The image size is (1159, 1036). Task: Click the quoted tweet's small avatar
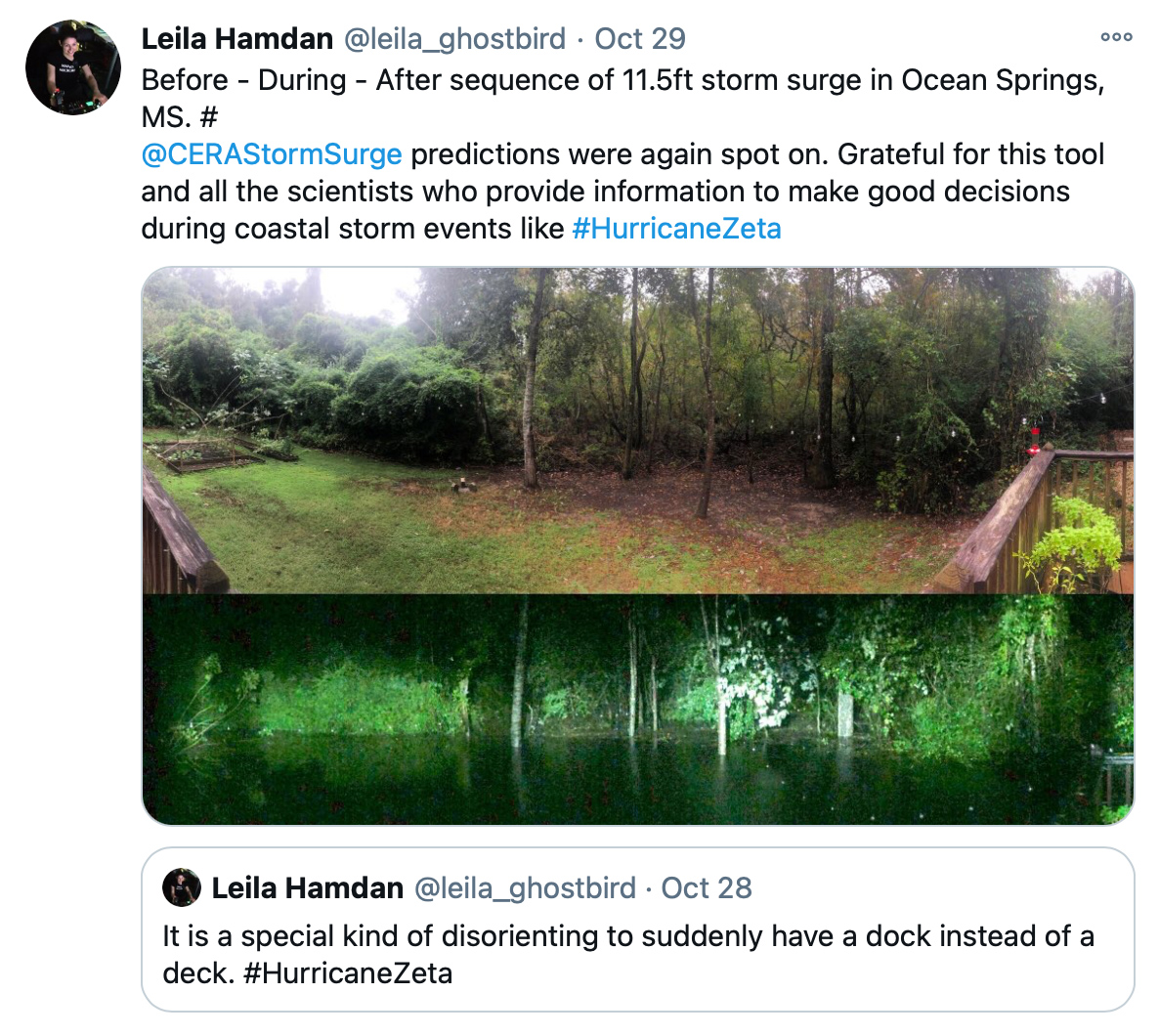pos(182,887)
